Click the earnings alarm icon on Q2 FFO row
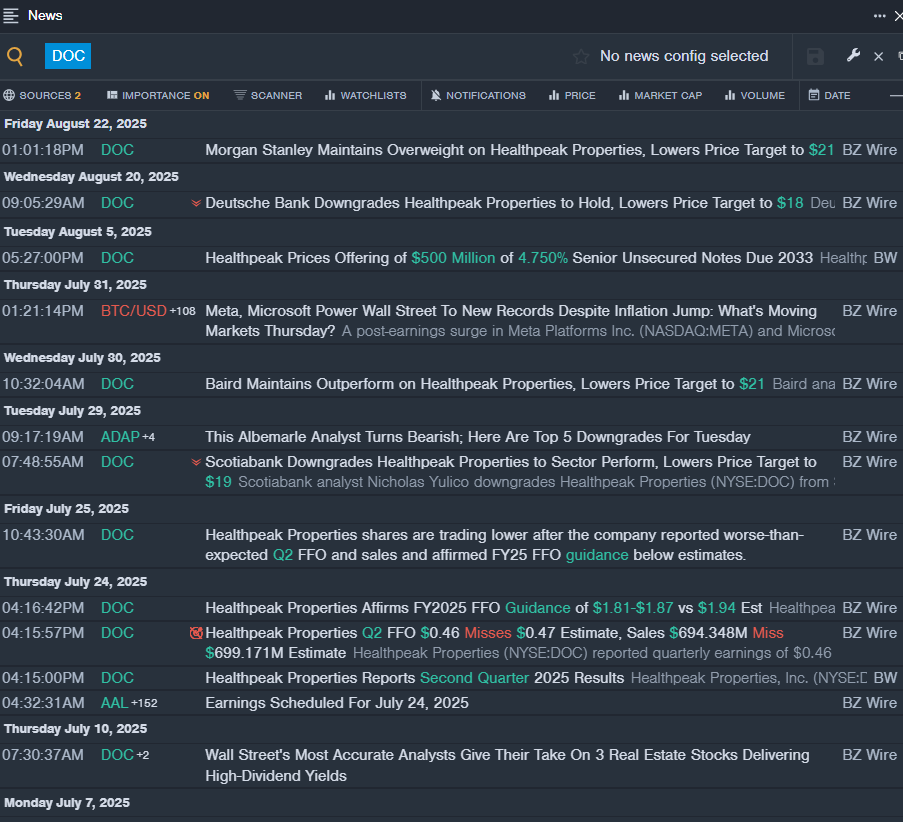 (196, 632)
